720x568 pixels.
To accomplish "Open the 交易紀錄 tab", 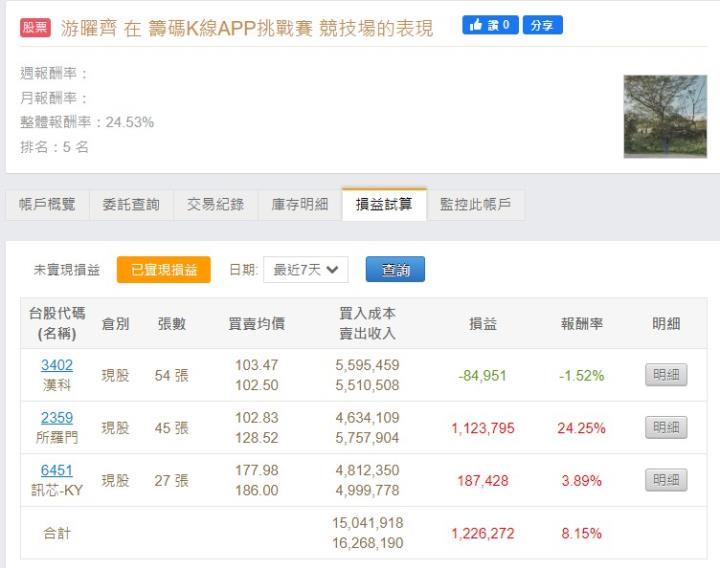I will pos(215,204).
